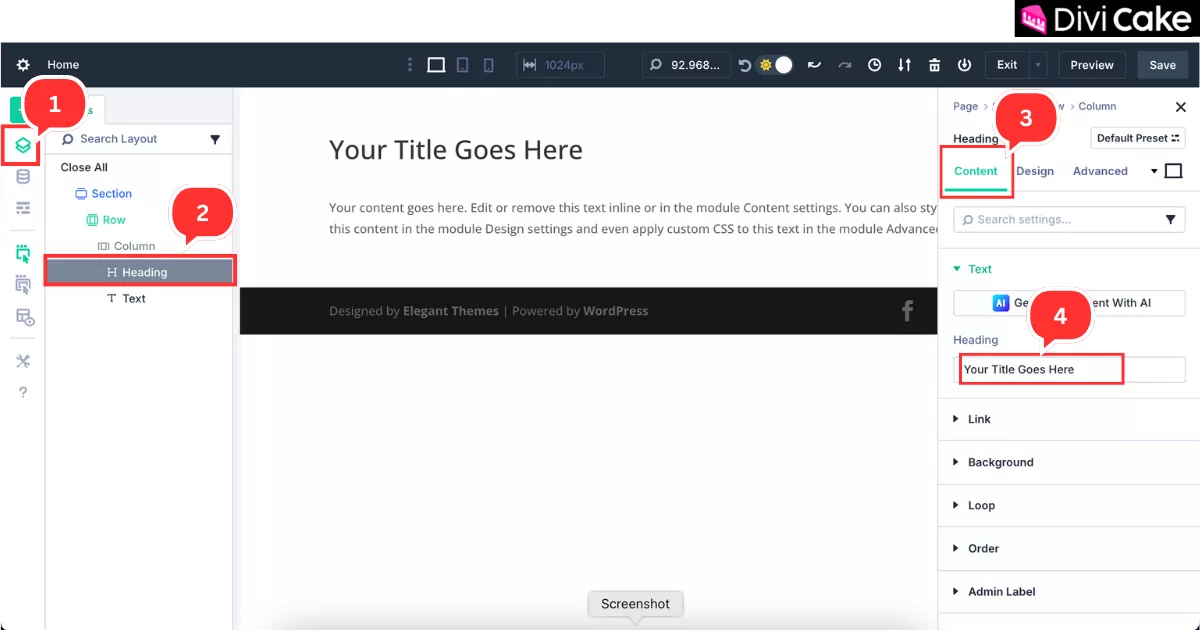Click the Search settings field
This screenshot has height=630, width=1200.
point(1069,220)
